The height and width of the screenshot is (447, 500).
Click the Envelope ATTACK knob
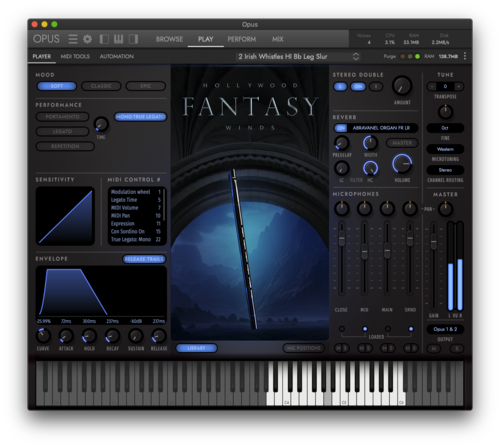pos(66,336)
